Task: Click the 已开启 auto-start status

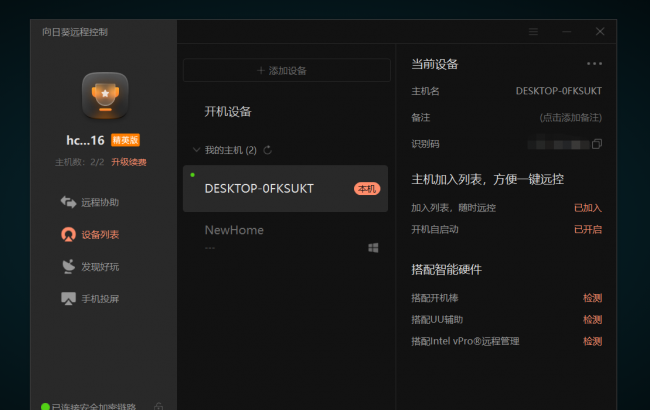Action: (588, 229)
